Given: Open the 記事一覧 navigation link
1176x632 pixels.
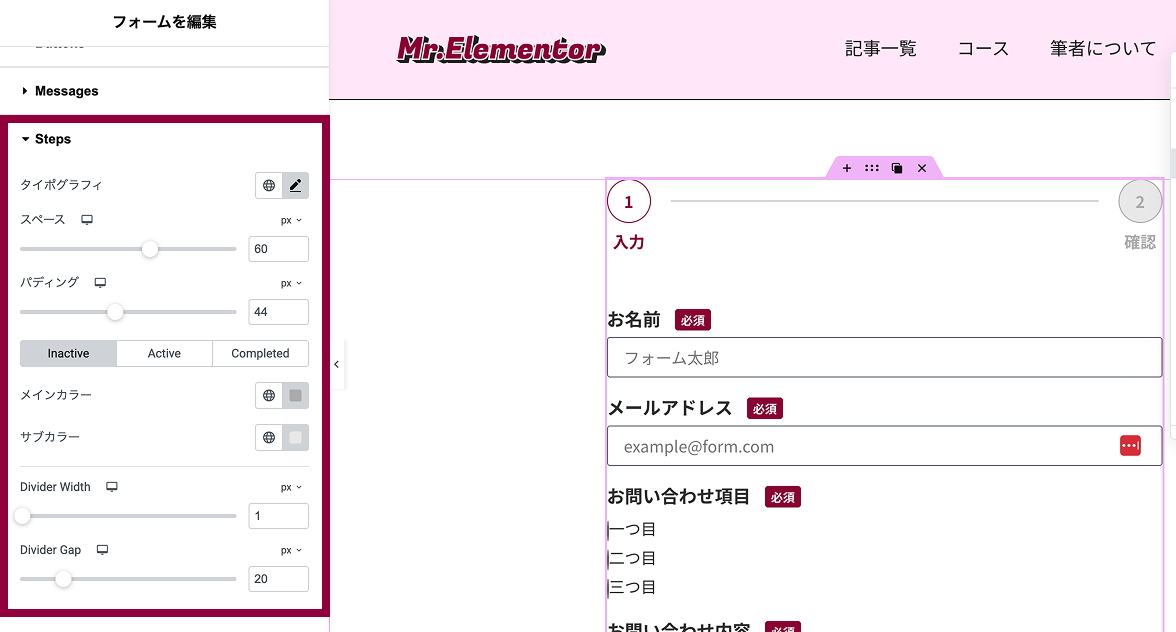Looking at the screenshot, I should pyautogui.click(x=880, y=49).
